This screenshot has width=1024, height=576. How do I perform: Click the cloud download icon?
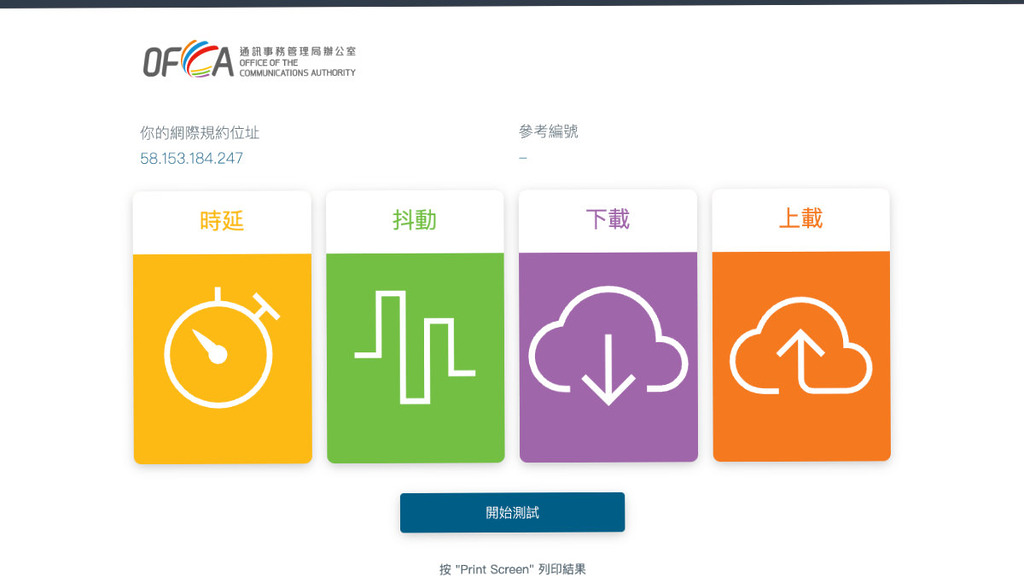pyautogui.click(x=608, y=345)
